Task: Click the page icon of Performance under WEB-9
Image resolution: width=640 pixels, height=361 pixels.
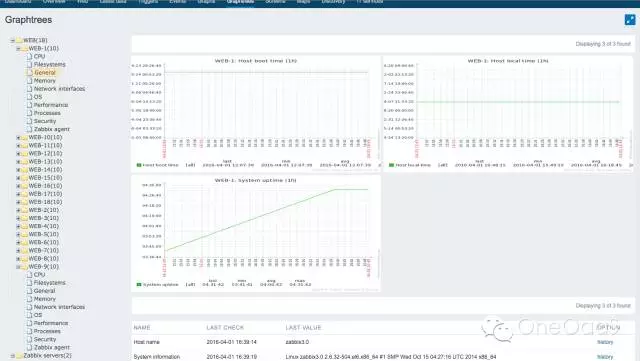Action: point(29,323)
